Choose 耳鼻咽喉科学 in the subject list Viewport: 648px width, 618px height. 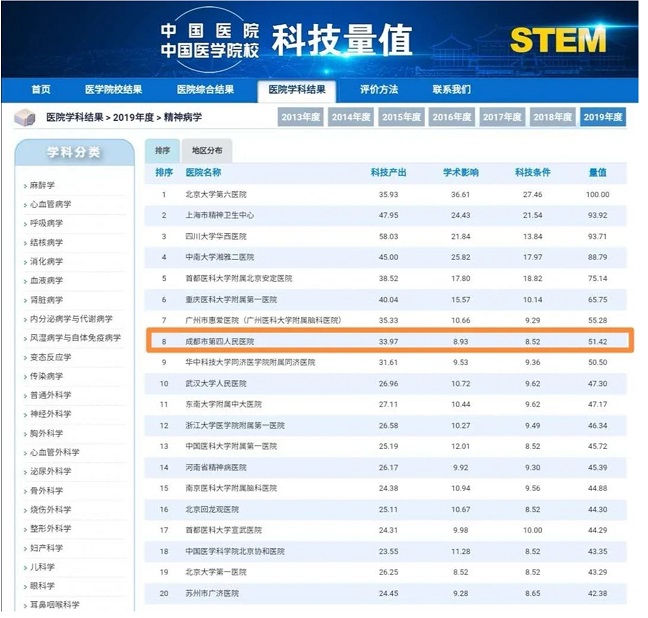pos(55,605)
